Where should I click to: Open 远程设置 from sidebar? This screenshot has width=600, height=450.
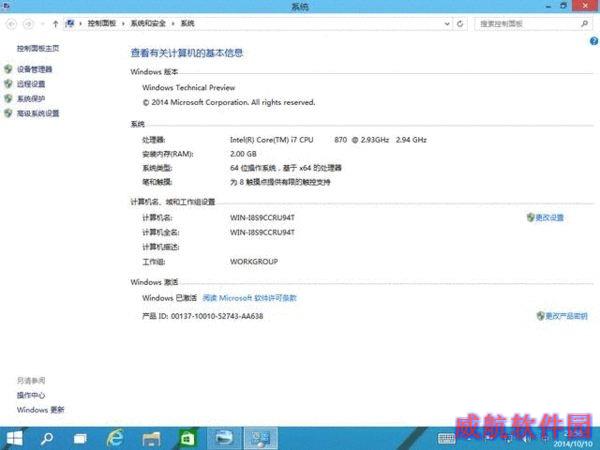(31, 84)
